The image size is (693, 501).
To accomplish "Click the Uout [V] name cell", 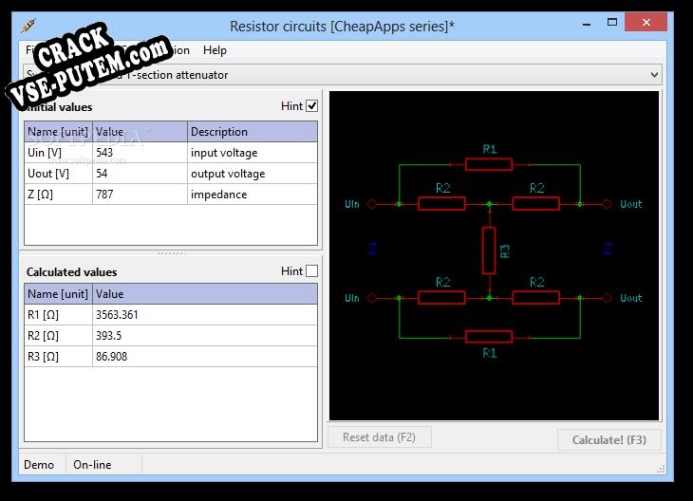I will [58, 173].
